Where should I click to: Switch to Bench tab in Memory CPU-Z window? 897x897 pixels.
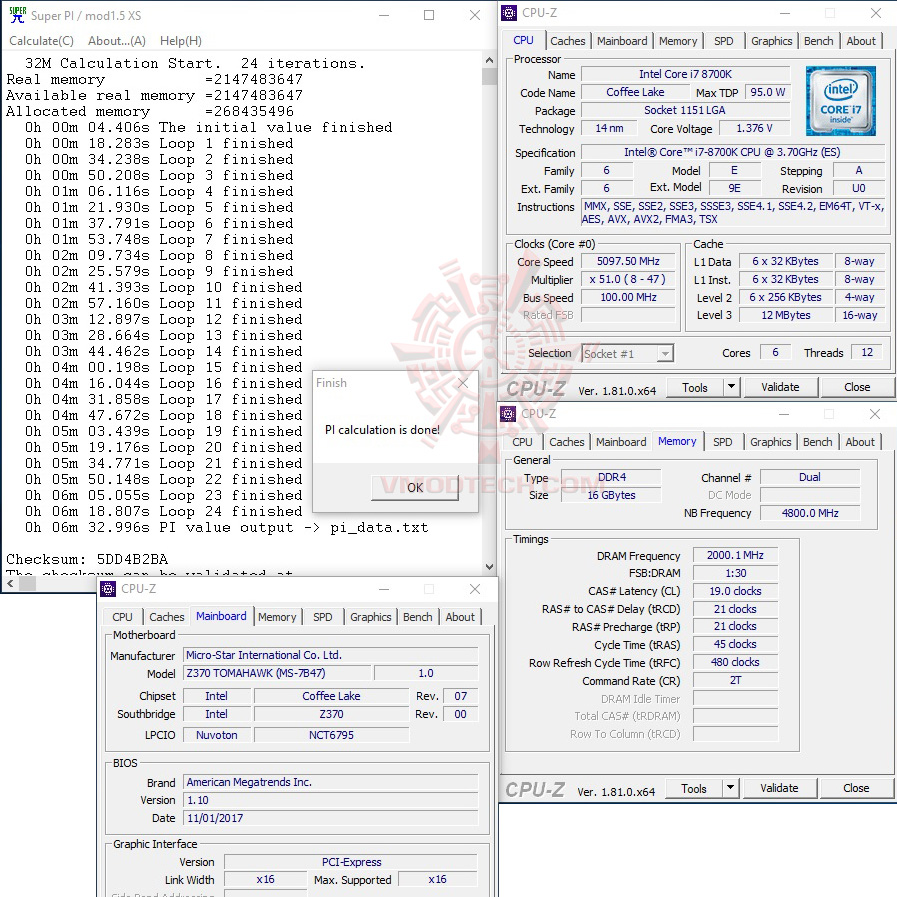point(817,442)
